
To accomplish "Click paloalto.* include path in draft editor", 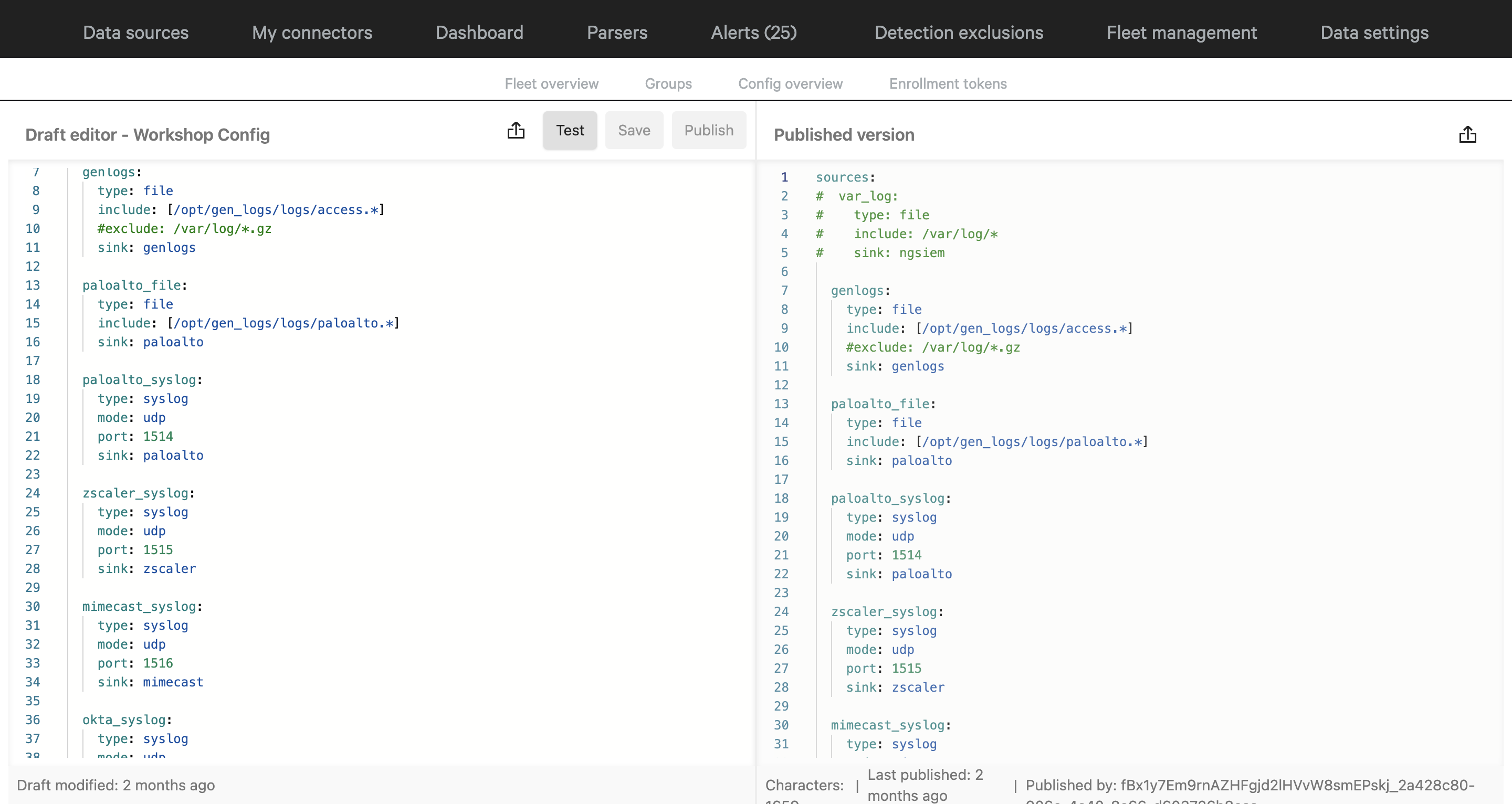I will [283, 323].
